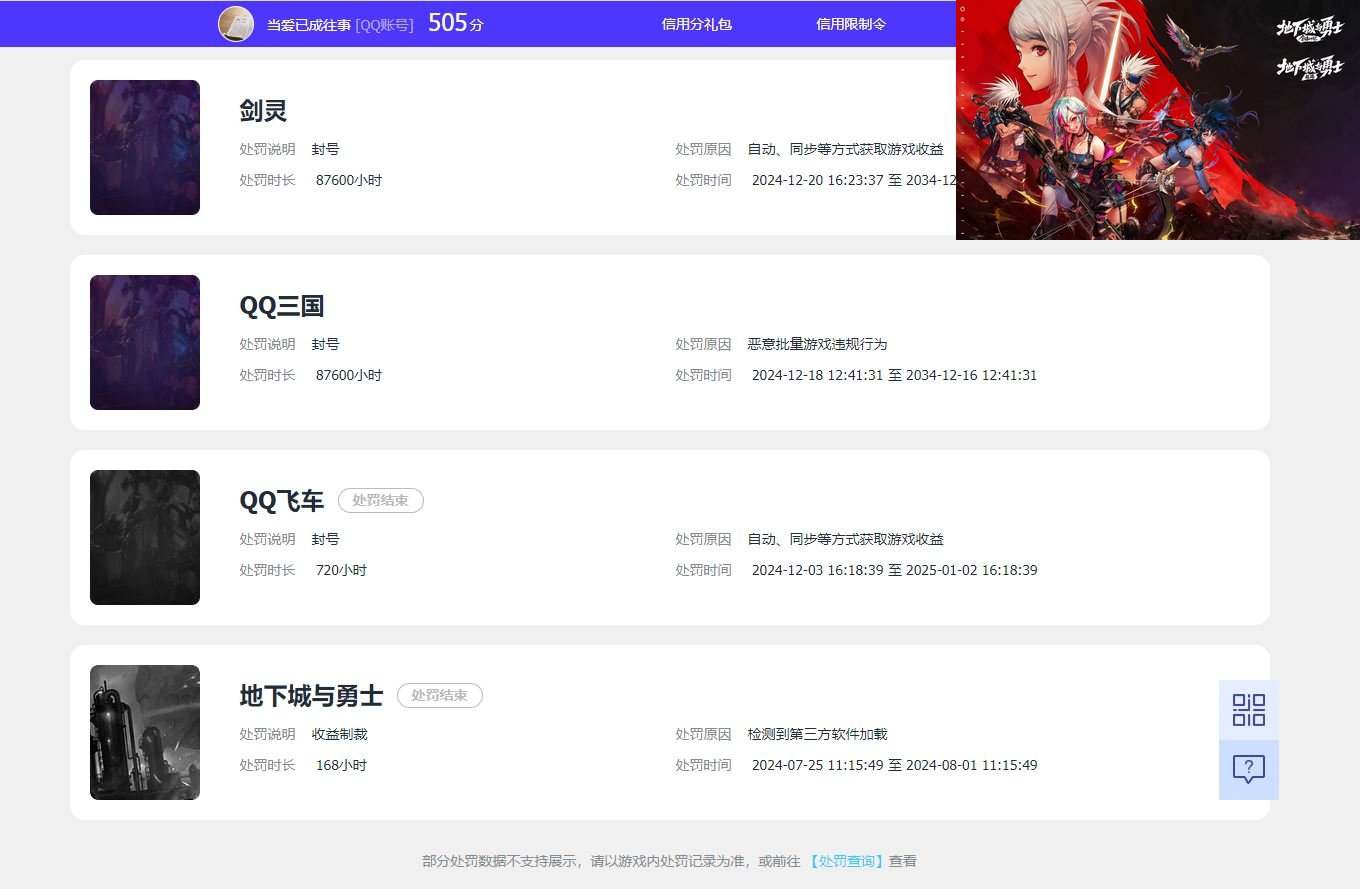Switch to the 信用限制令 tab
The width and height of the screenshot is (1360, 889).
[851, 24]
